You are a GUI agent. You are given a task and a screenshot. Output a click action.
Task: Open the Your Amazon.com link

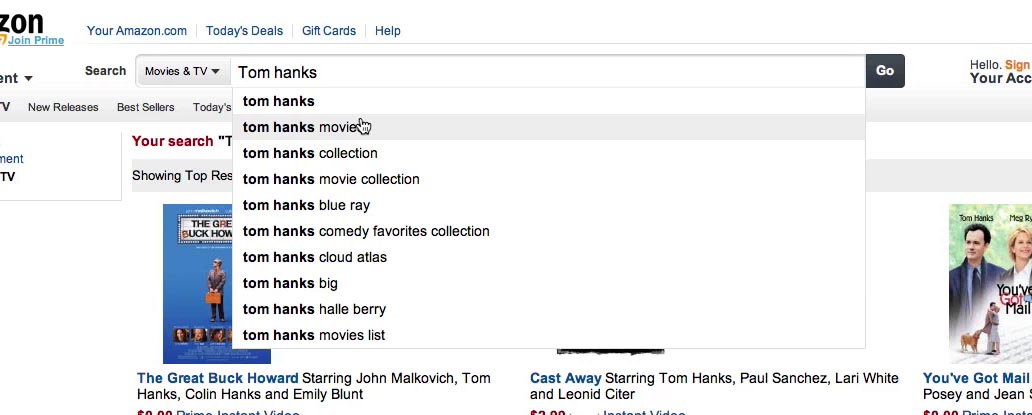[x=137, y=31]
